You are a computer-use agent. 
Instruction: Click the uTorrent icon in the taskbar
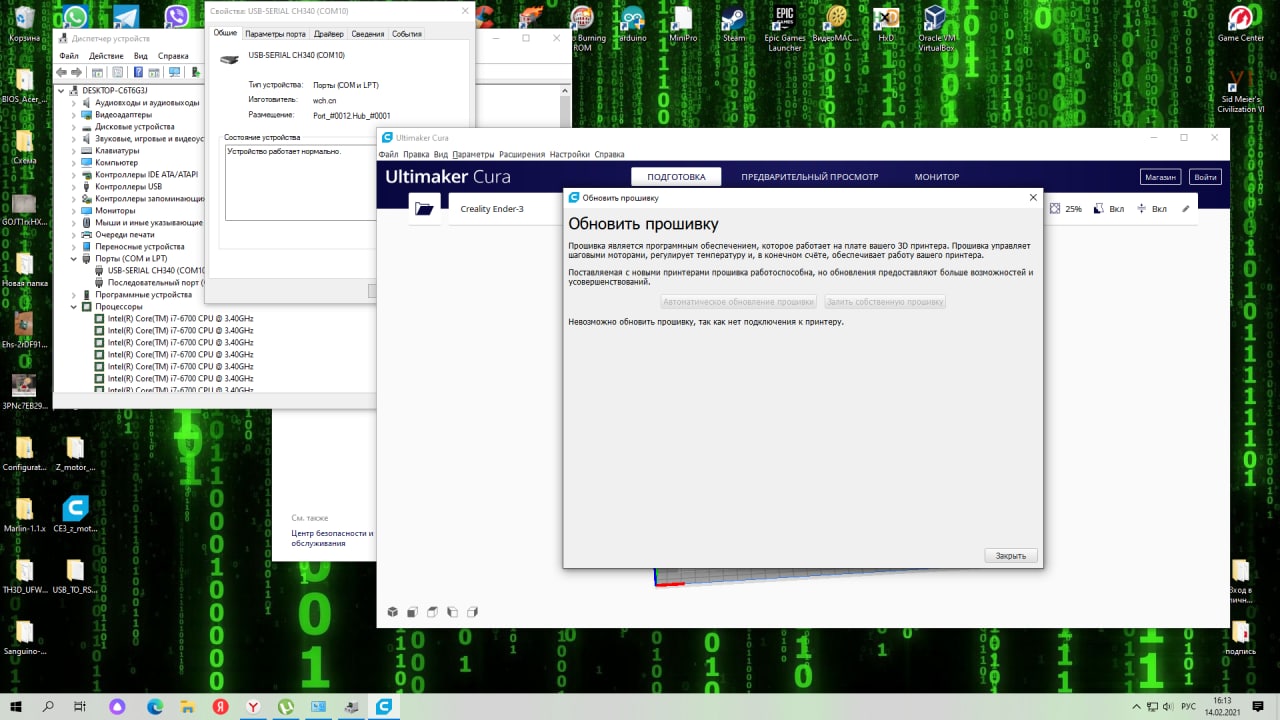[286, 706]
